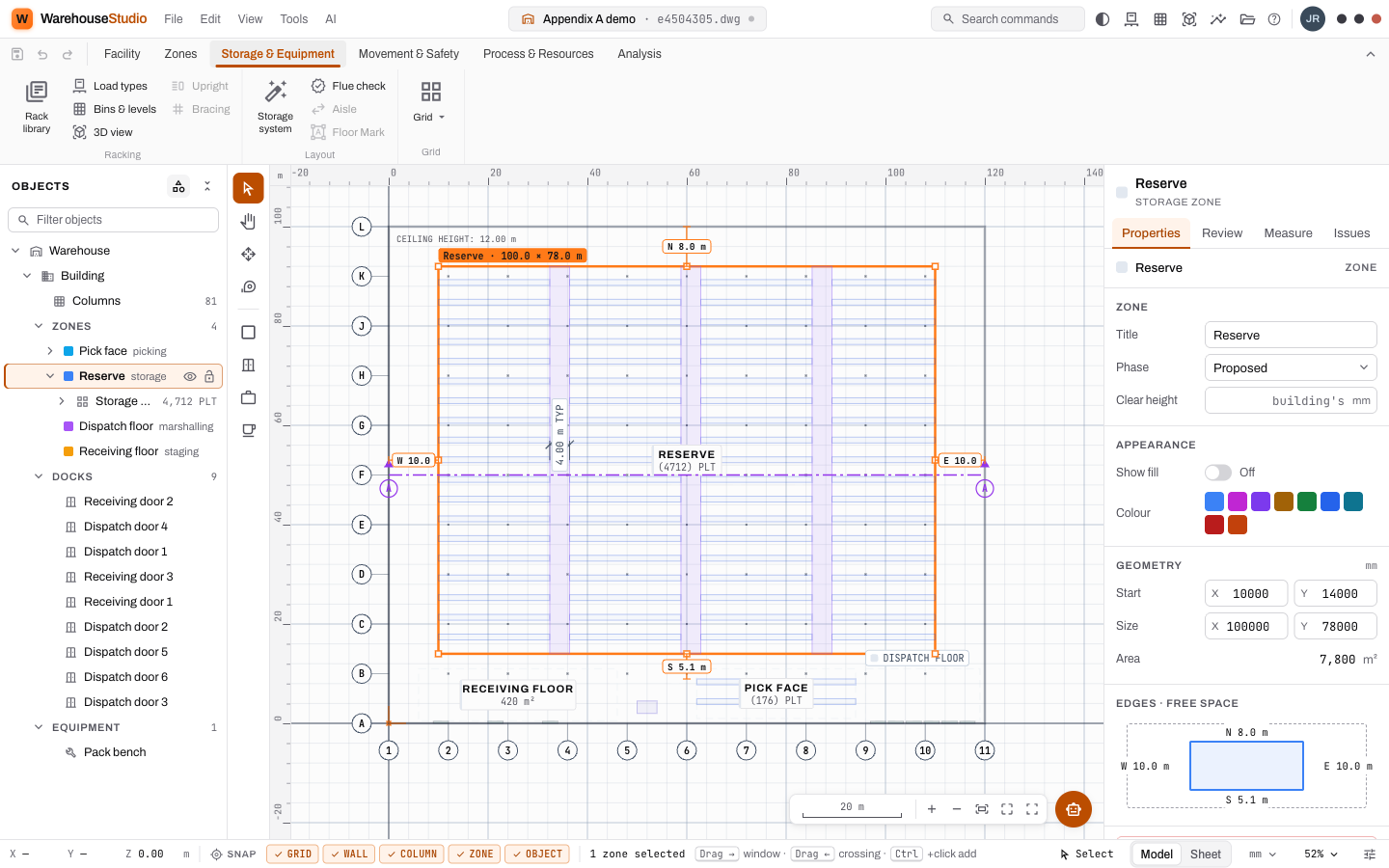
Task: Zoom out on the canvas
Action: (957, 809)
